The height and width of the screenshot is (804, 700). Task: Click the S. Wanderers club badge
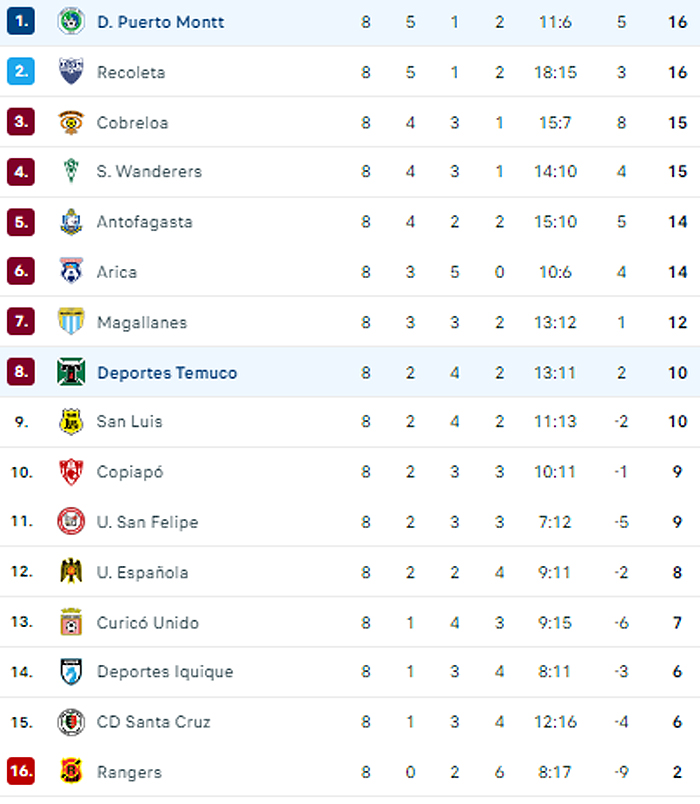point(72,172)
